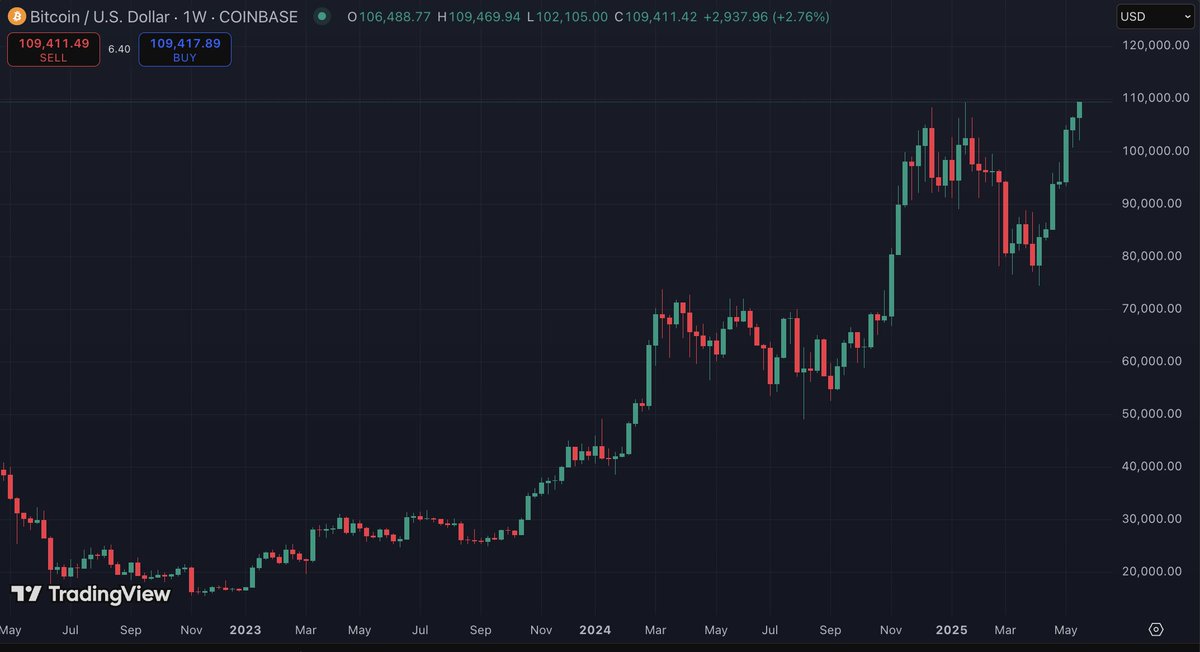Click the blue BUY button
The image size is (1200, 652).
(184, 49)
